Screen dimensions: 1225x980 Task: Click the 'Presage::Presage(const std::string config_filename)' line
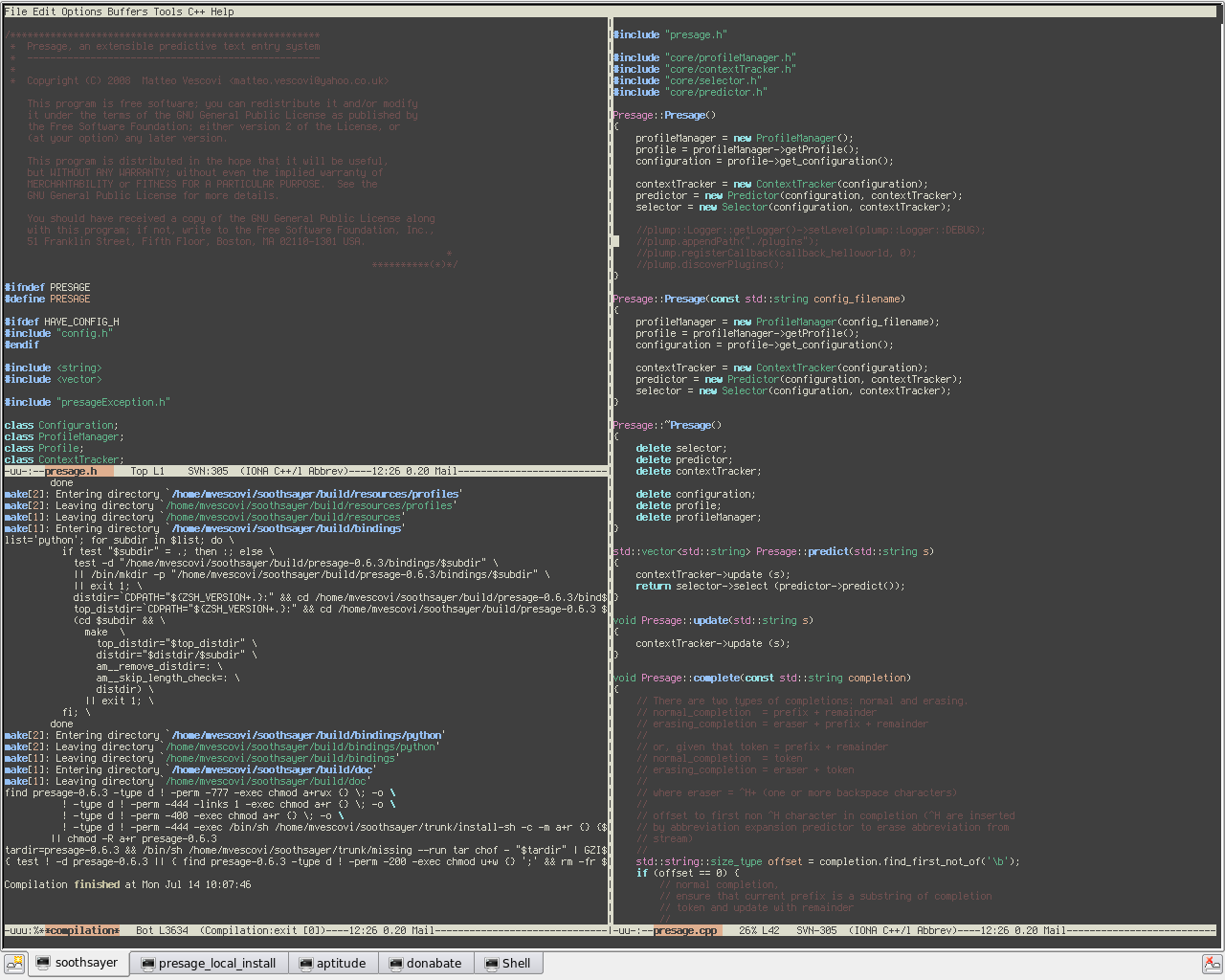point(759,299)
